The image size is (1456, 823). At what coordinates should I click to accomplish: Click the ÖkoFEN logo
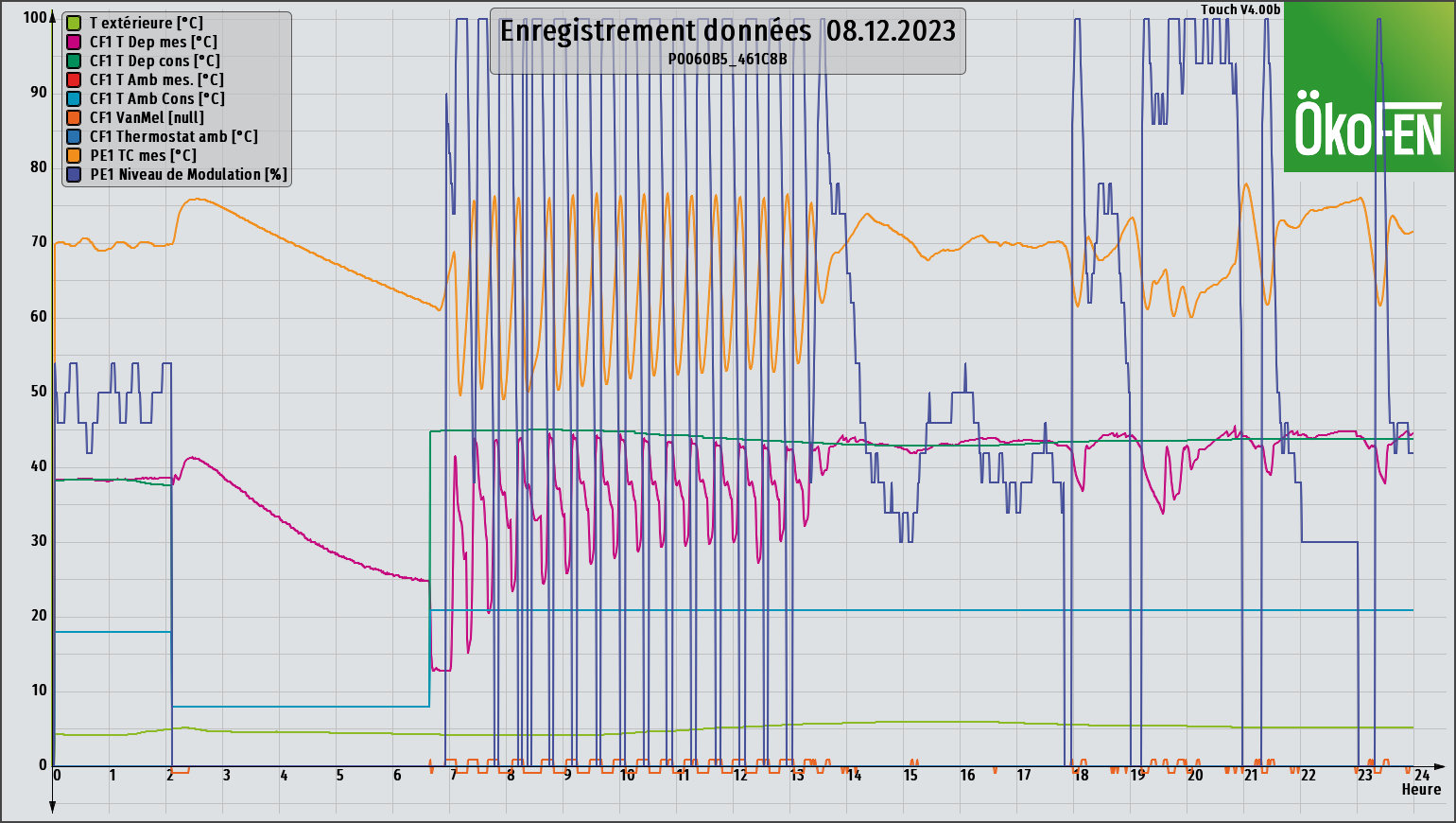[1369, 86]
